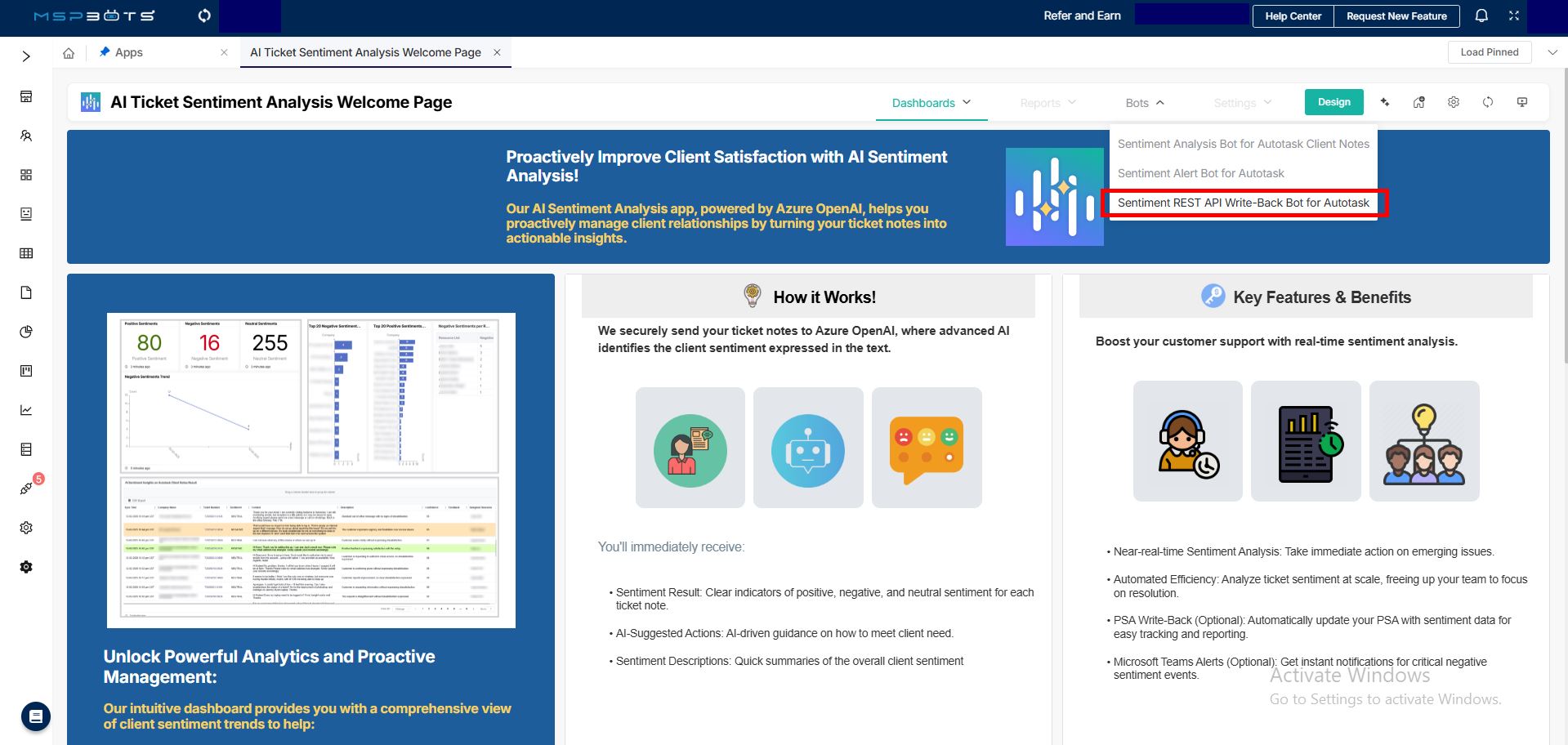Viewport: 1568px width, 745px height.
Task: Open the pie chart icon in sidebar
Action: [26, 332]
